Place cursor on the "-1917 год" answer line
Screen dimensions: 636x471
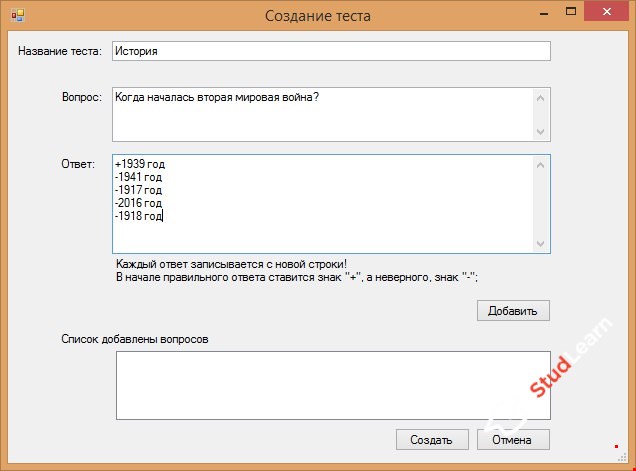[139, 190]
